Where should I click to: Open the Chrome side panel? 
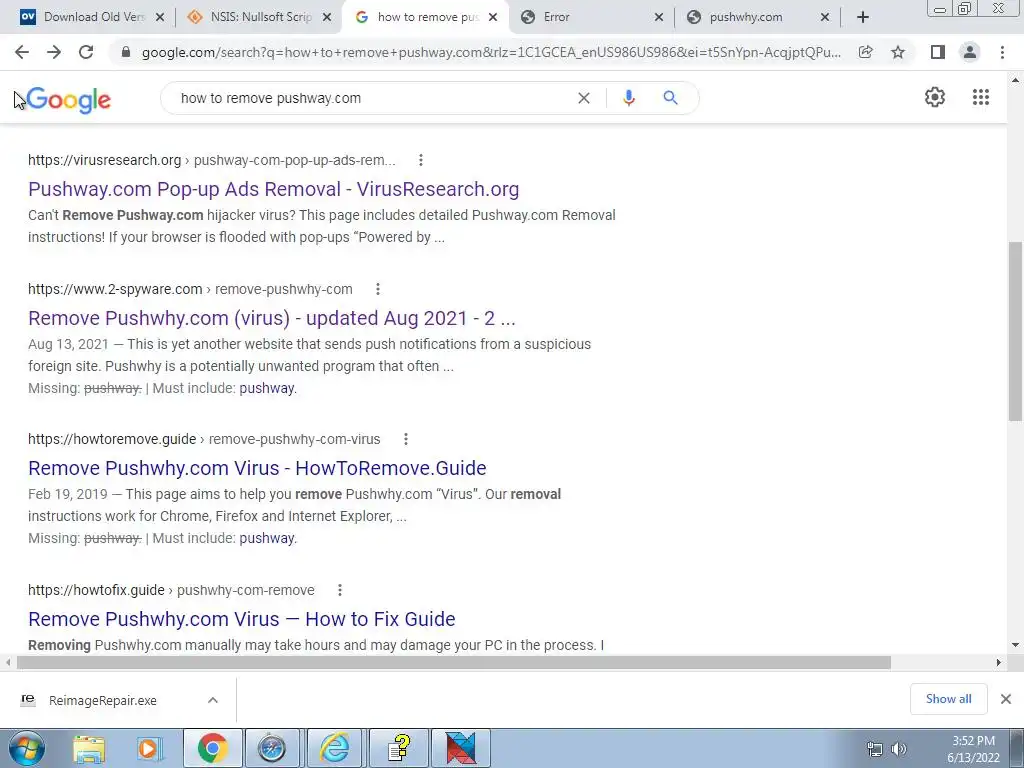click(x=938, y=52)
